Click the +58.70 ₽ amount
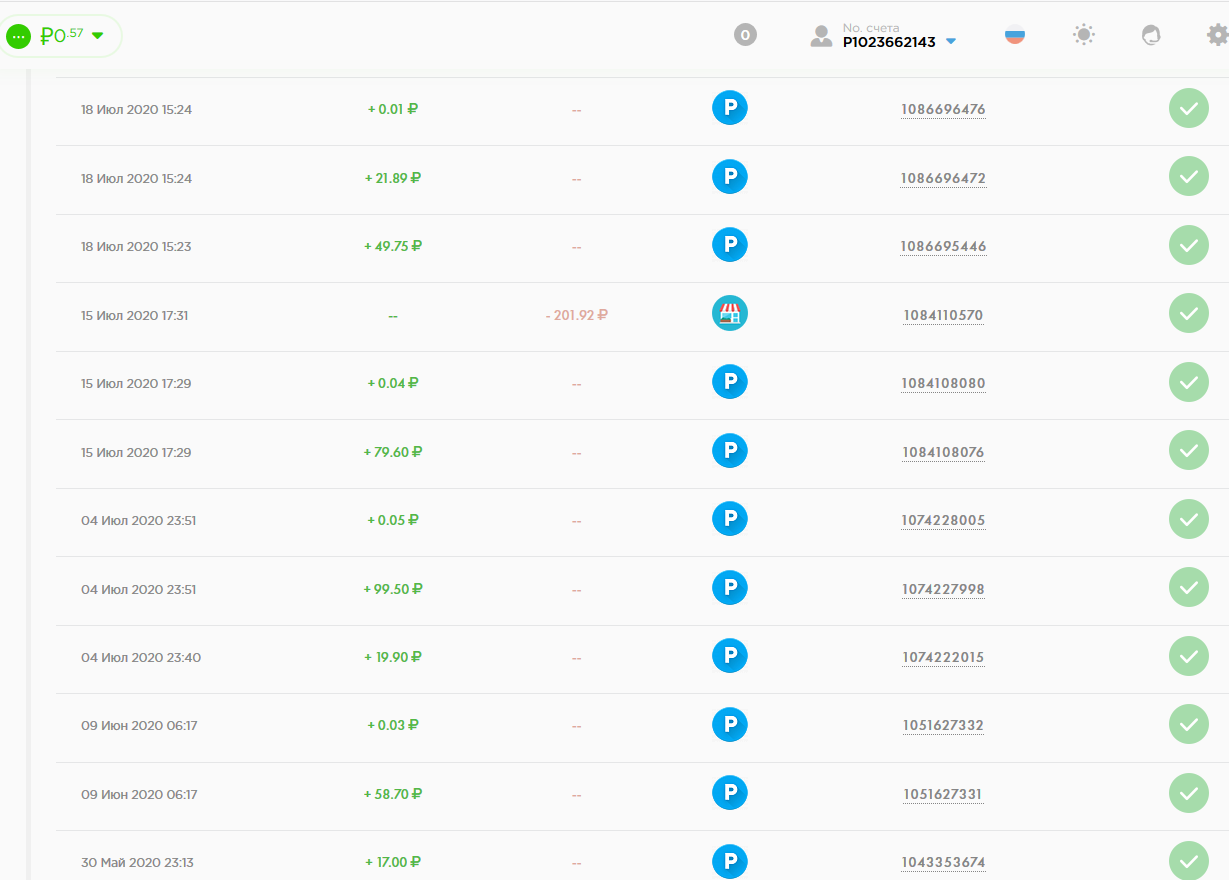1229x880 pixels. pyautogui.click(x=393, y=794)
